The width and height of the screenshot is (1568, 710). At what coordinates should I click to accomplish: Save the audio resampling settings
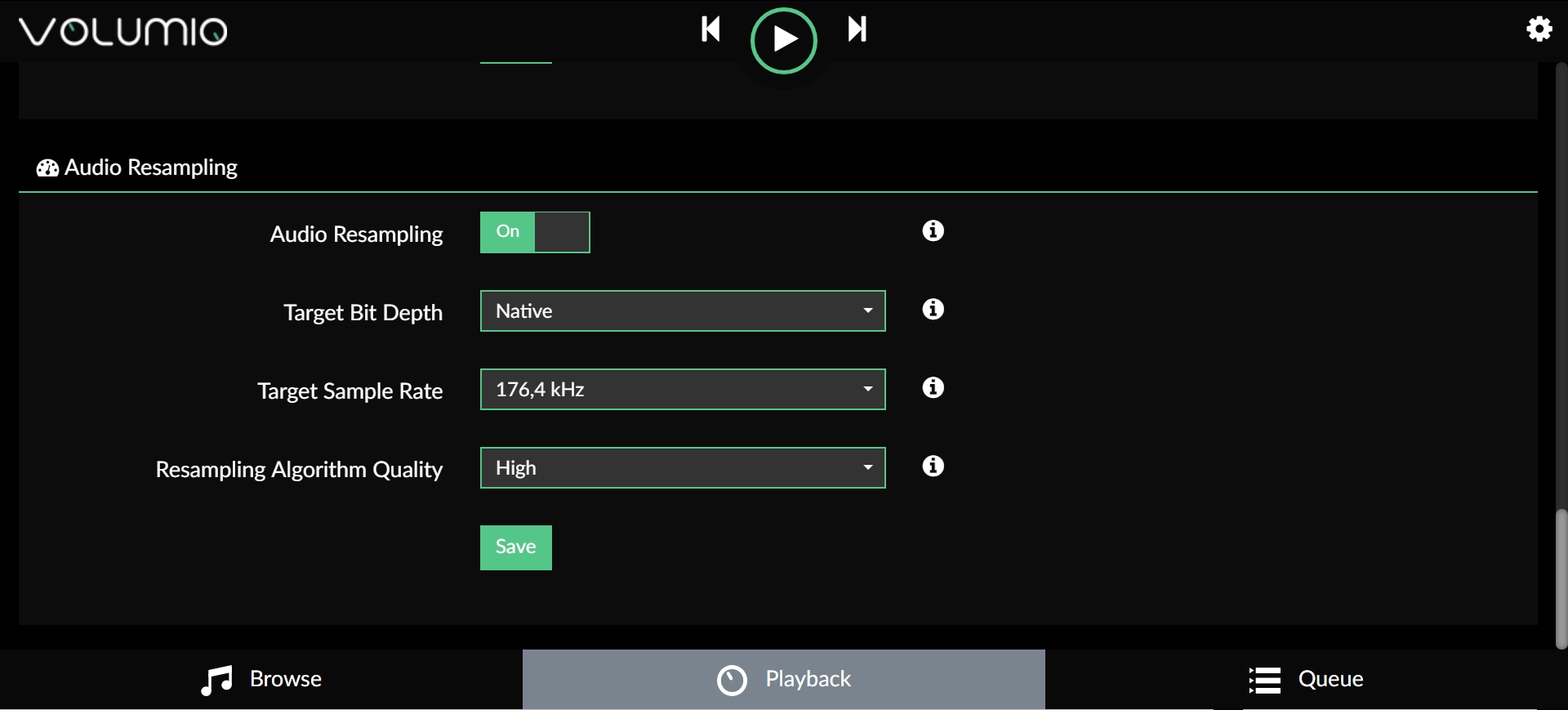tap(516, 547)
